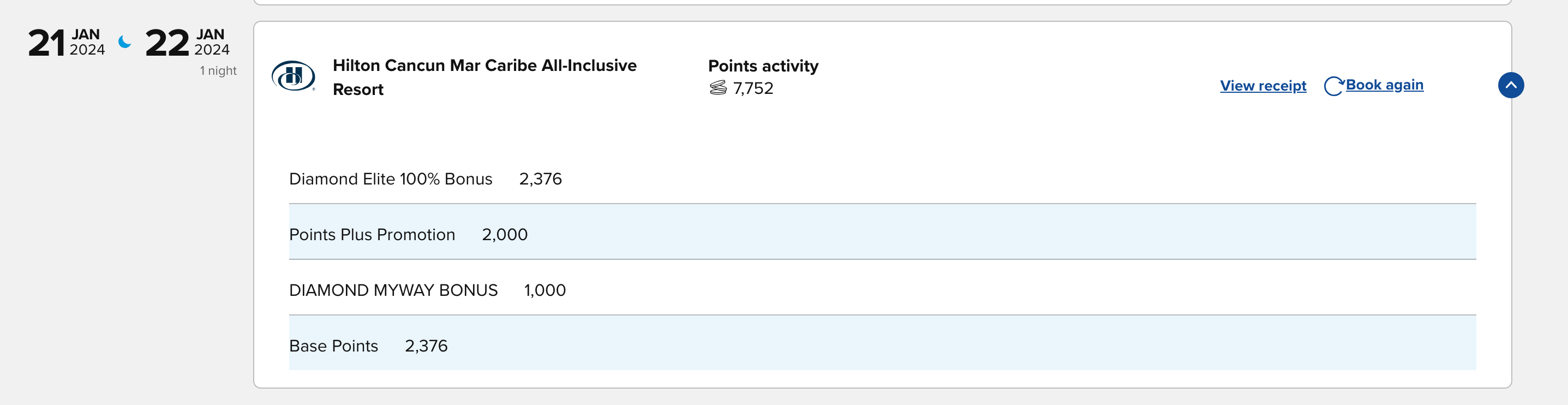Click the 1 night label
The width and height of the screenshot is (1568, 405).
(218, 70)
